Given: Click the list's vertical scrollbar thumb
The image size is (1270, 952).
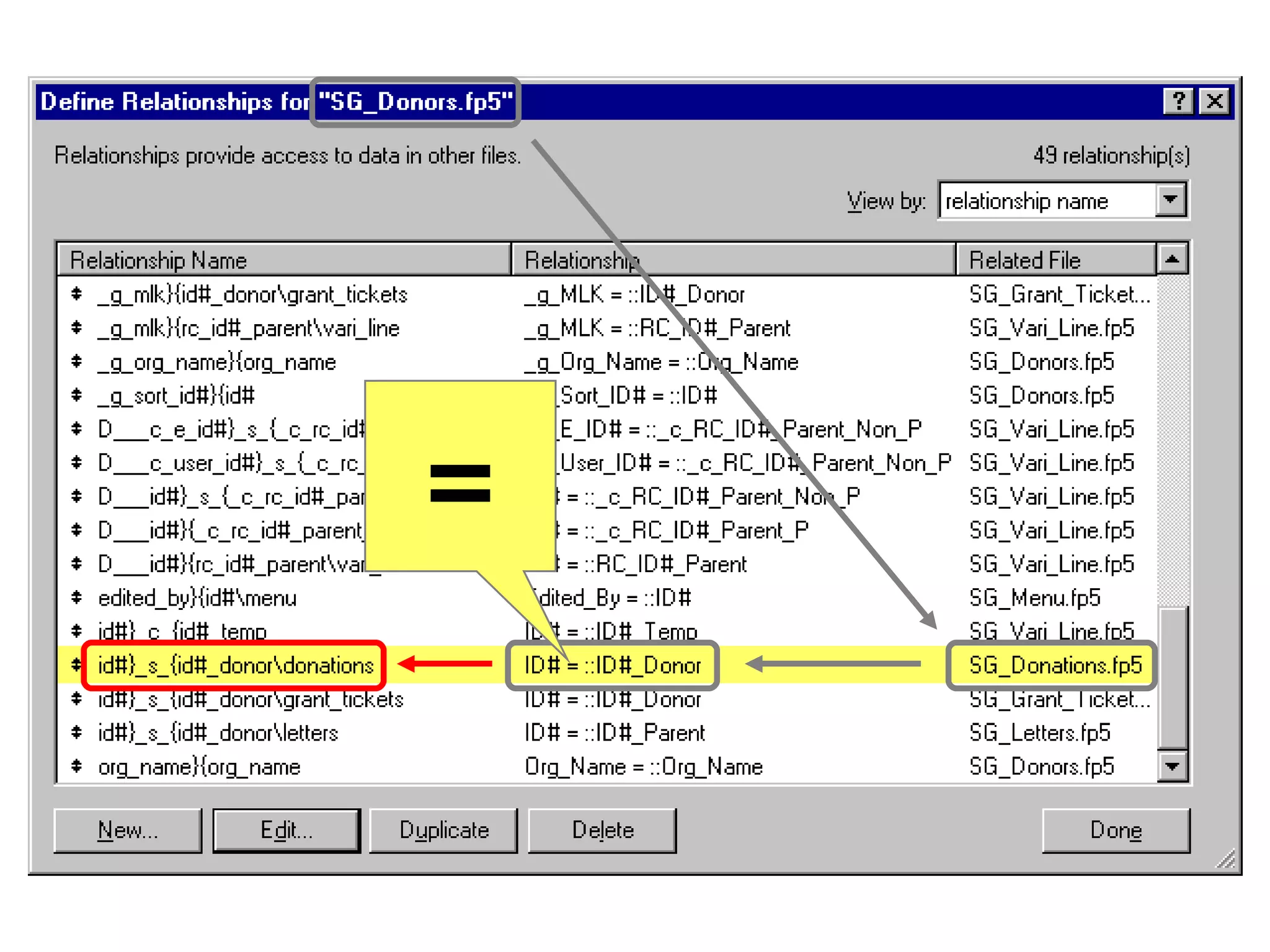Looking at the screenshot, I should coord(1172,679).
